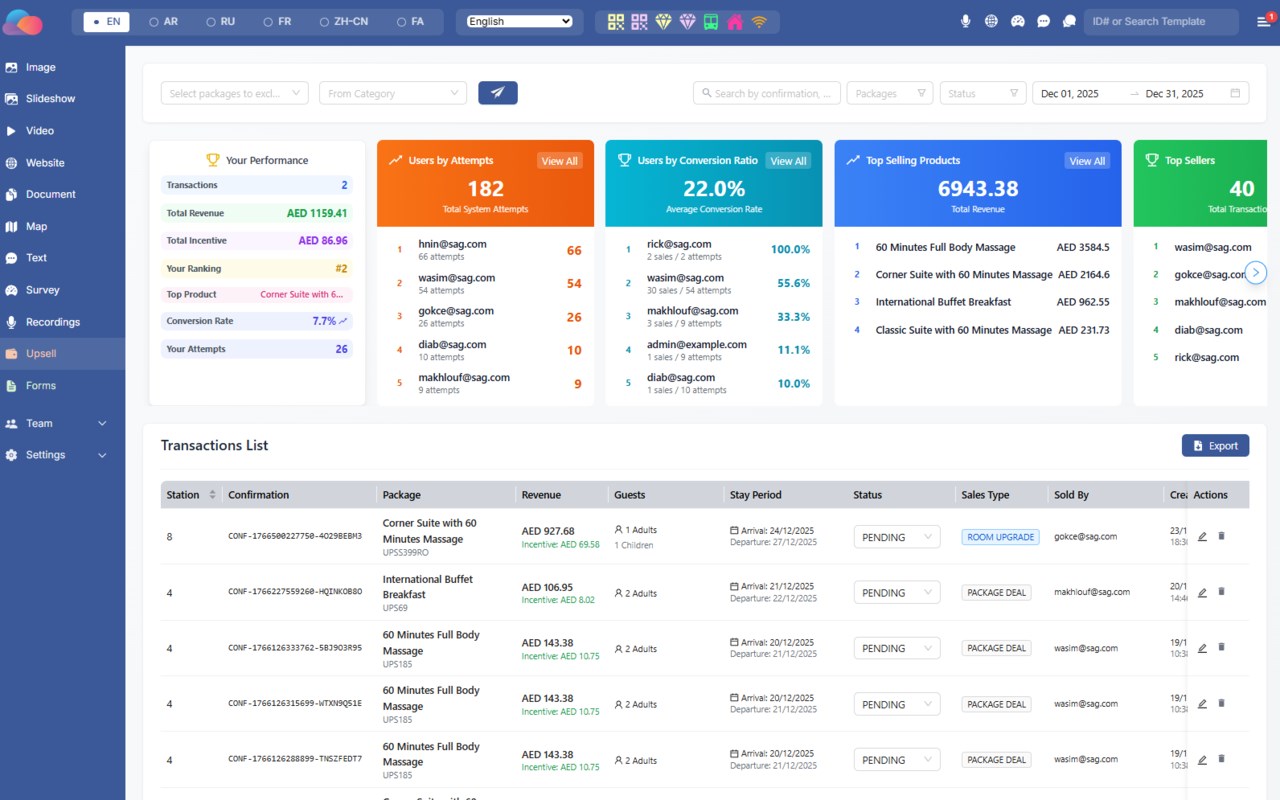1280x800 pixels.
Task: Open the Packages filter dropdown
Action: 890,93
